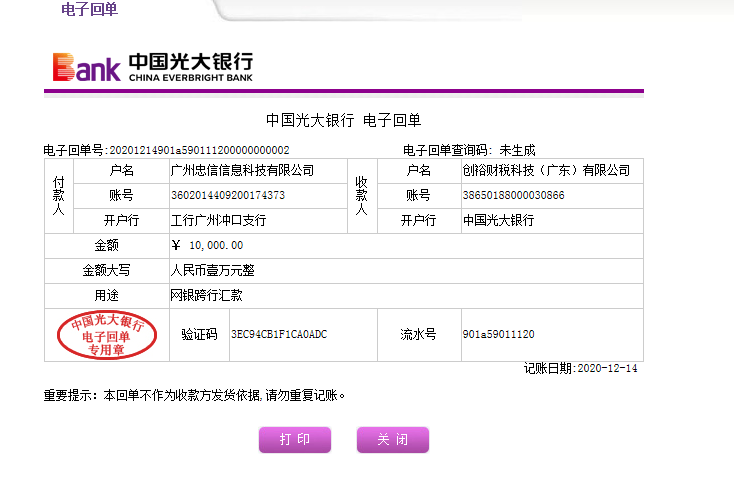734x488 pixels.
Task: Select verification code 3EC94CB1F1CA0ADC
Action: (x=279, y=334)
